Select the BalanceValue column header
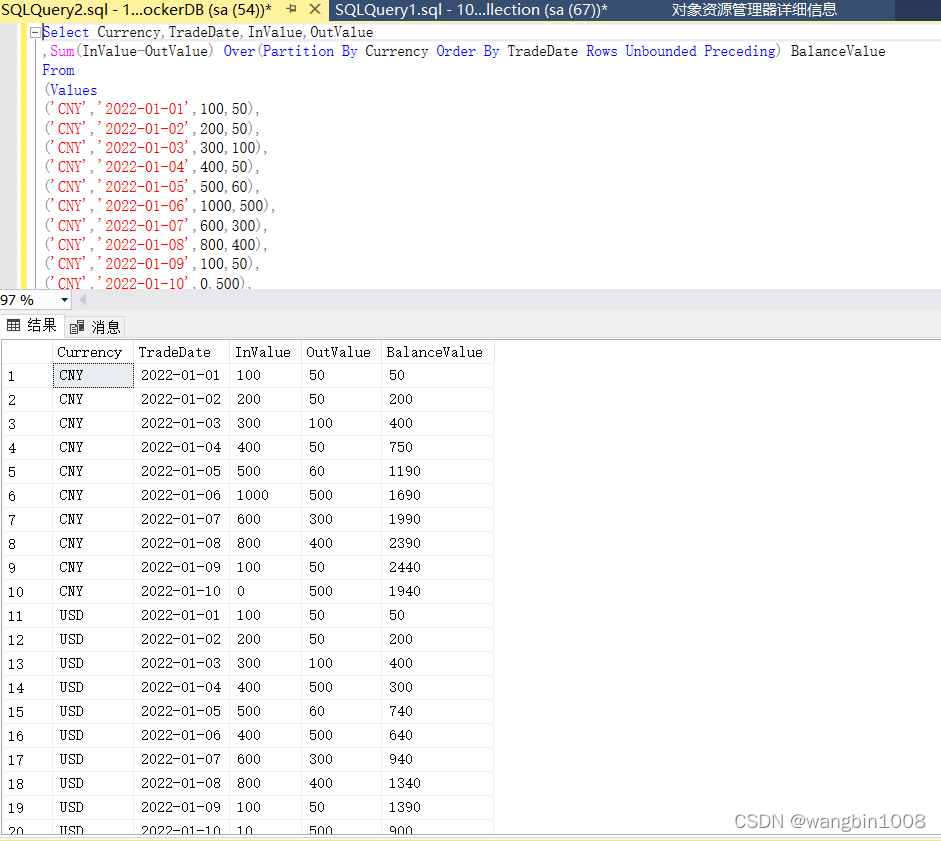Image resolution: width=941 pixels, height=841 pixels. coord(437,352)
